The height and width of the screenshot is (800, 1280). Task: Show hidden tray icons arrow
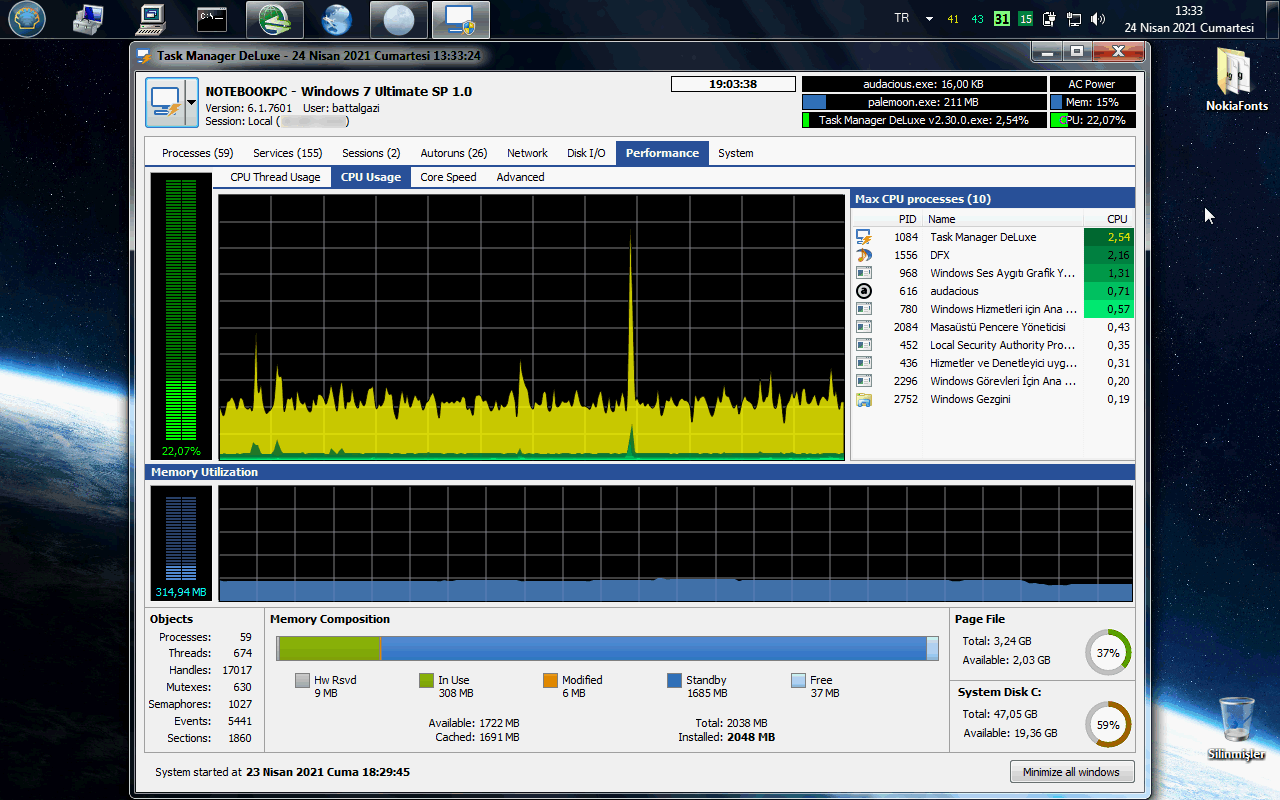pyautogui.click(x=929, y=19)
